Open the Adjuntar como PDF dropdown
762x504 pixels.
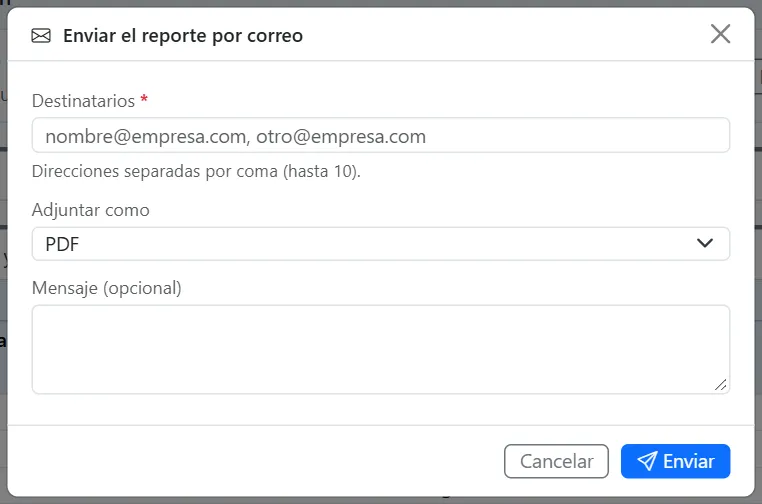381,244
